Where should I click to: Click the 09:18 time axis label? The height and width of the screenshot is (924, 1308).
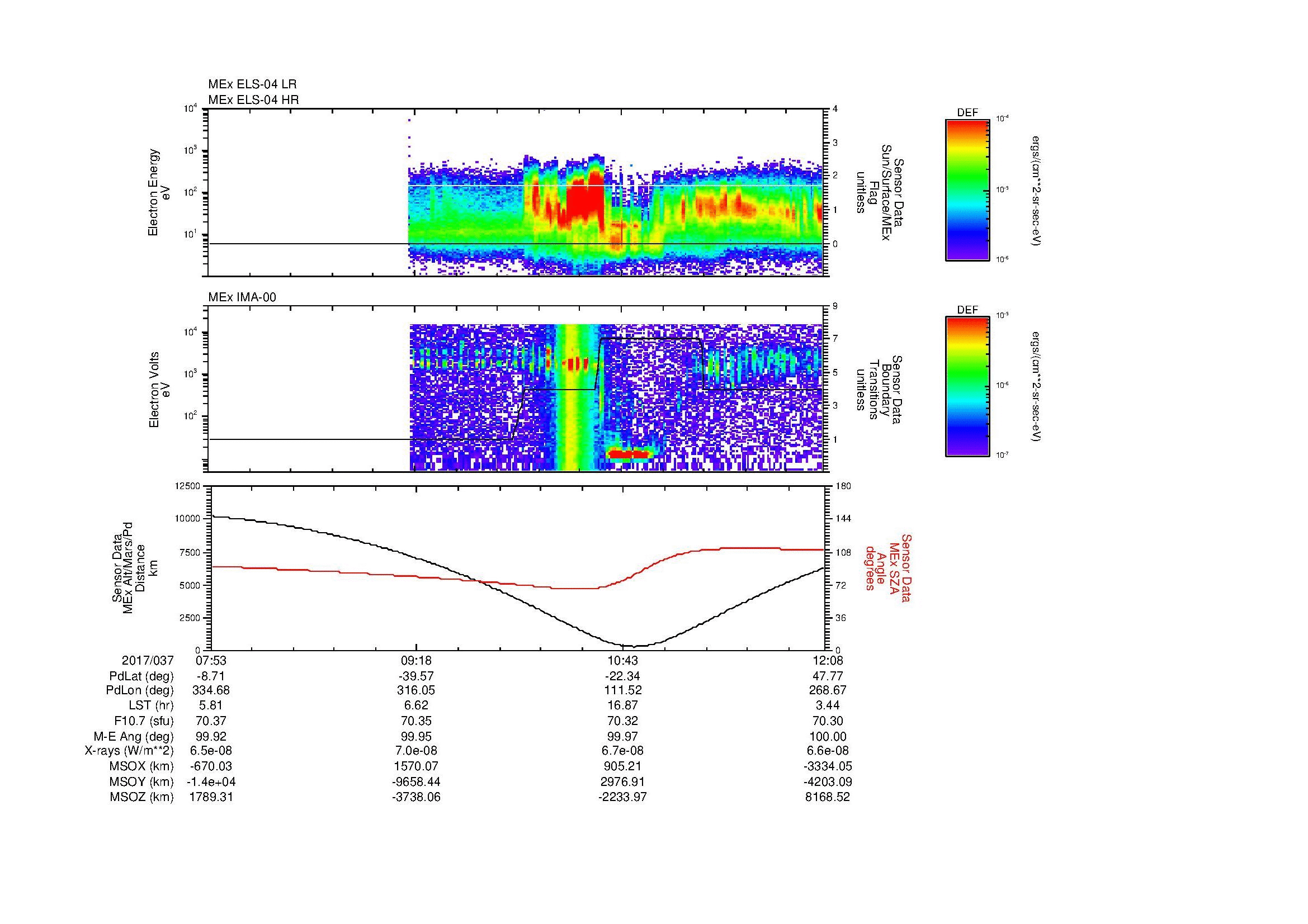[x=417, y=660]
